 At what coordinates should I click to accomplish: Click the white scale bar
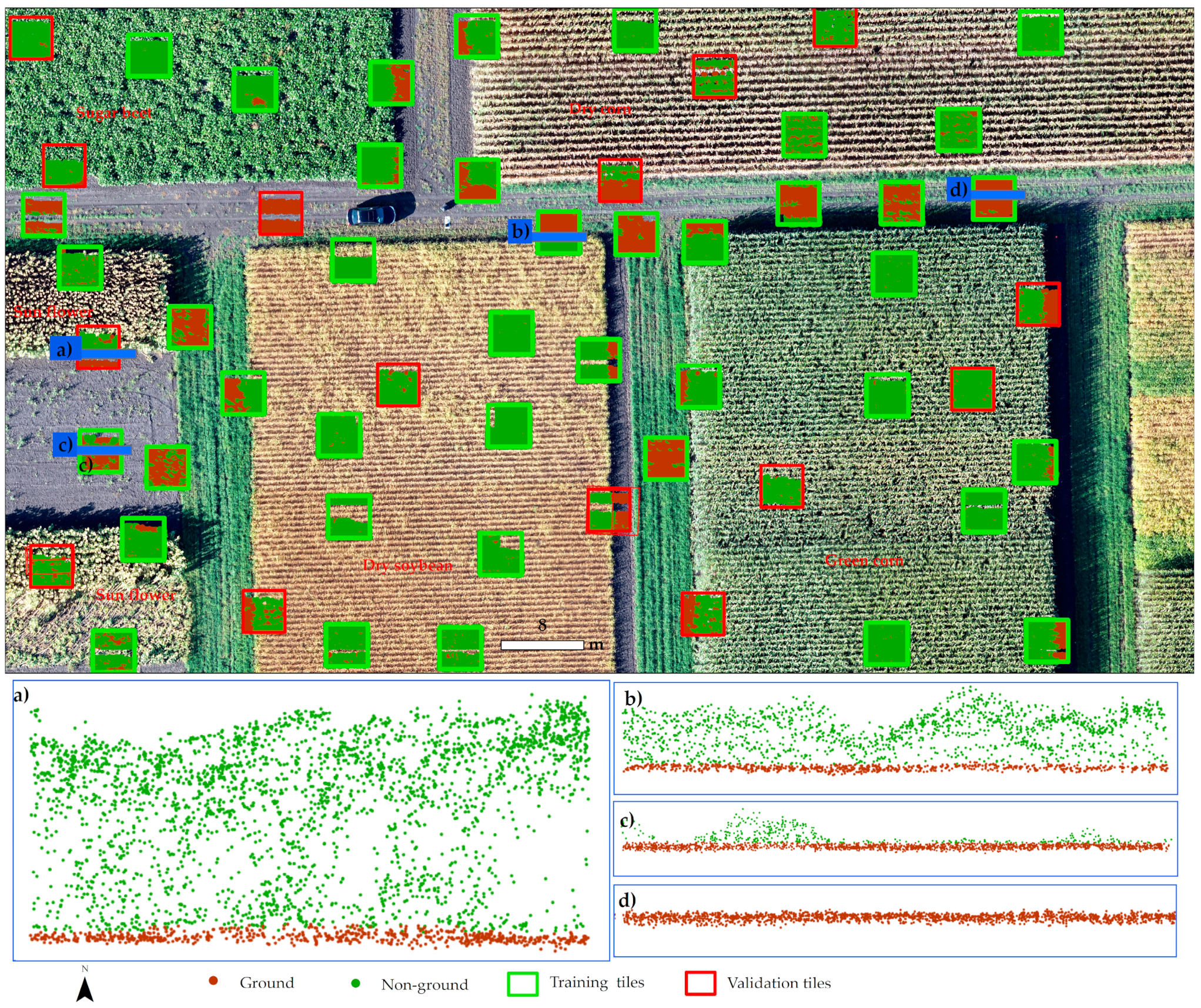542,645
